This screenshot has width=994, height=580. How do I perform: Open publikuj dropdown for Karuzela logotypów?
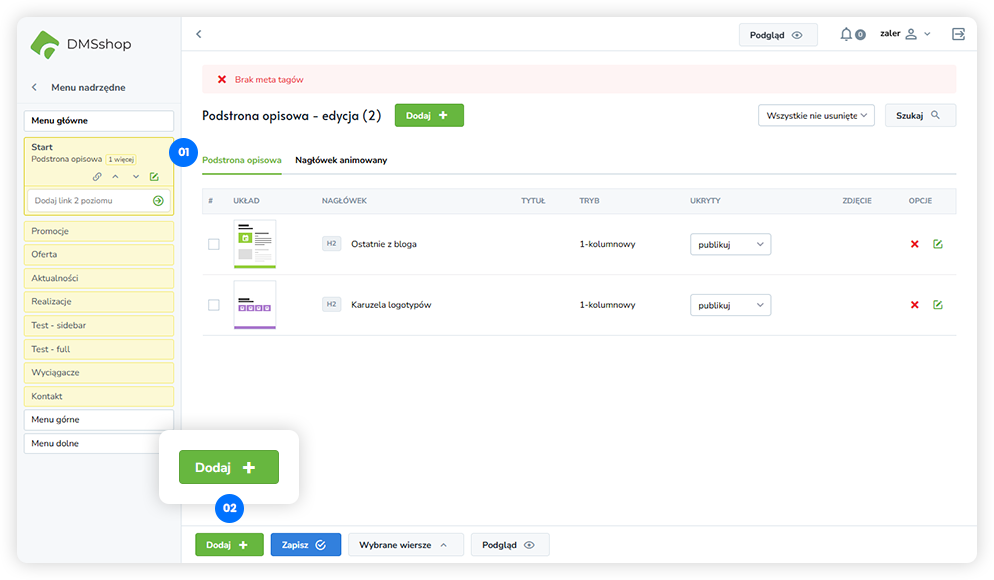point(730,305)
